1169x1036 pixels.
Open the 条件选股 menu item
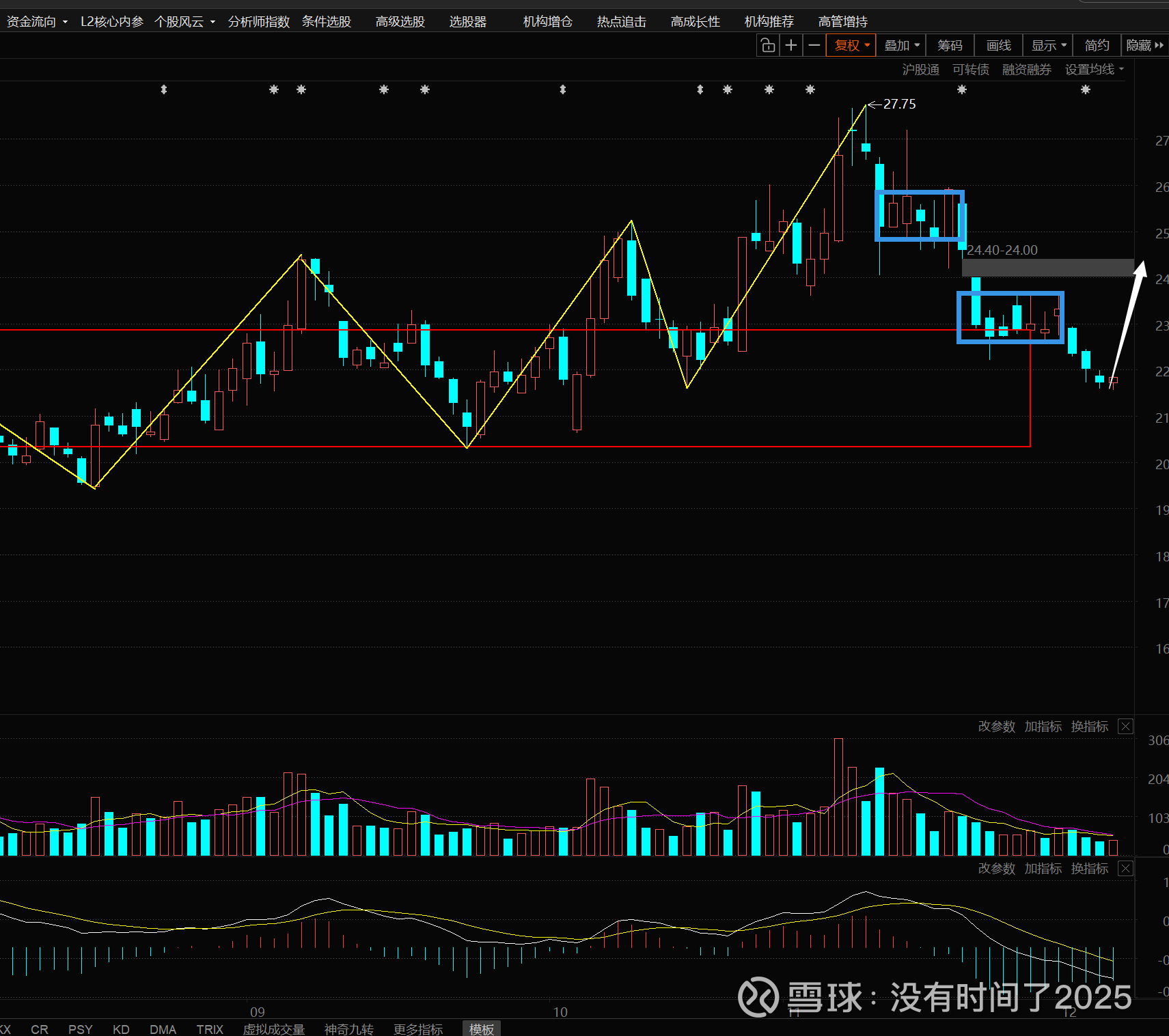click(x=327, y=22)
